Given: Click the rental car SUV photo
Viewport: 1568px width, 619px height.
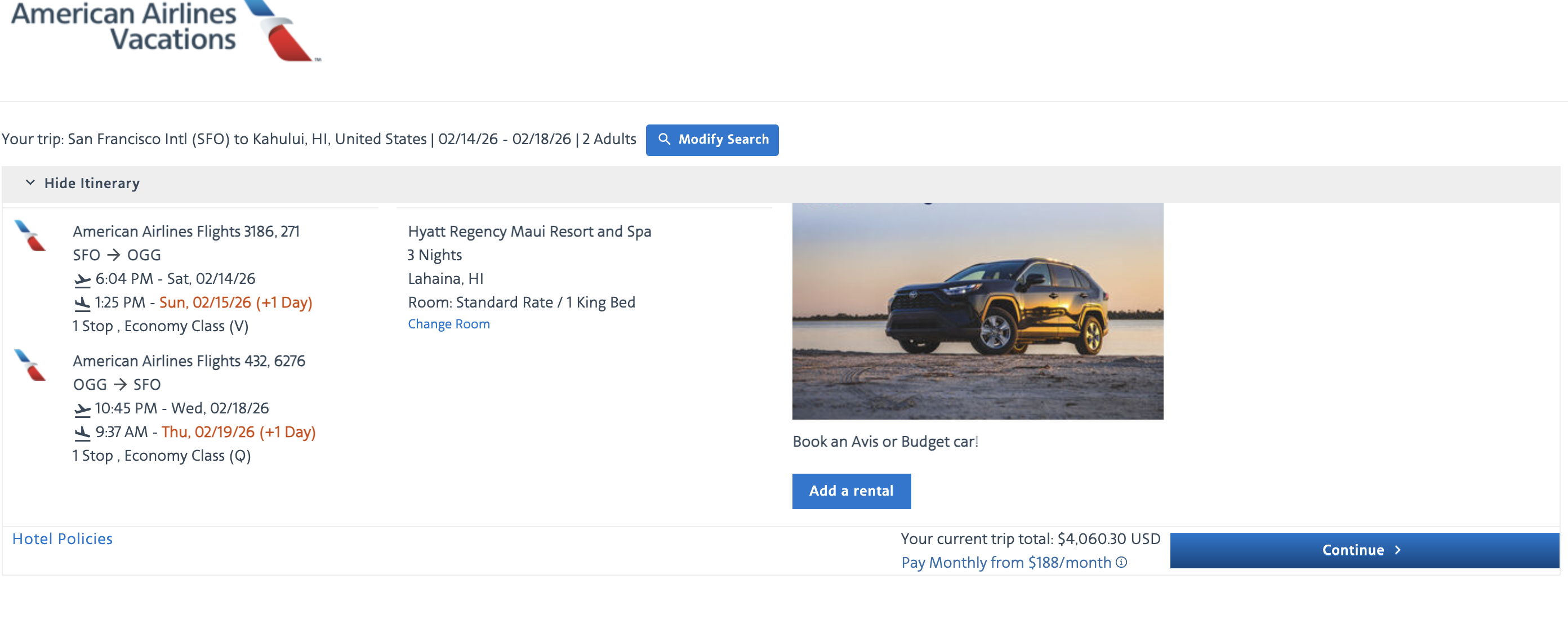Looking at the screenshot, I should pos(978,311).
